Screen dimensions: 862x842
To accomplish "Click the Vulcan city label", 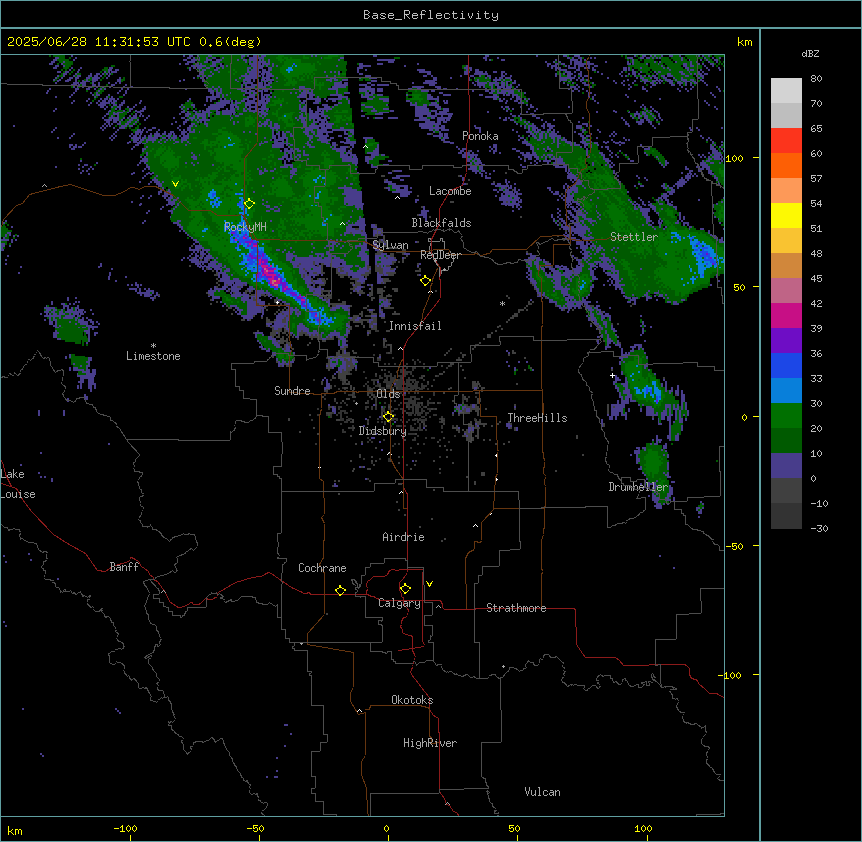I will coord(542,792).
